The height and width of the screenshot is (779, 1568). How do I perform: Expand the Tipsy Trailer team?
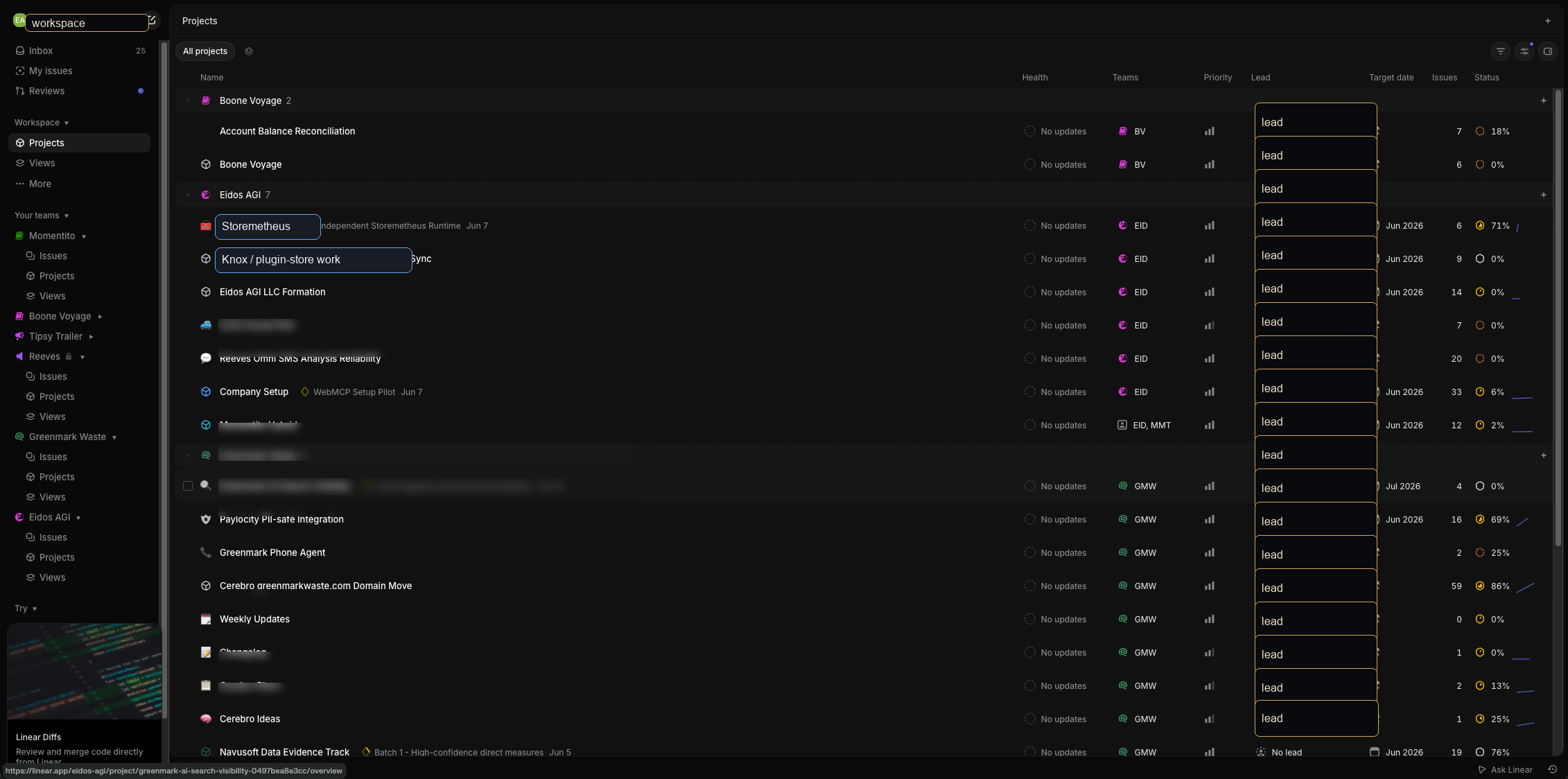click(x=92, y=337)
